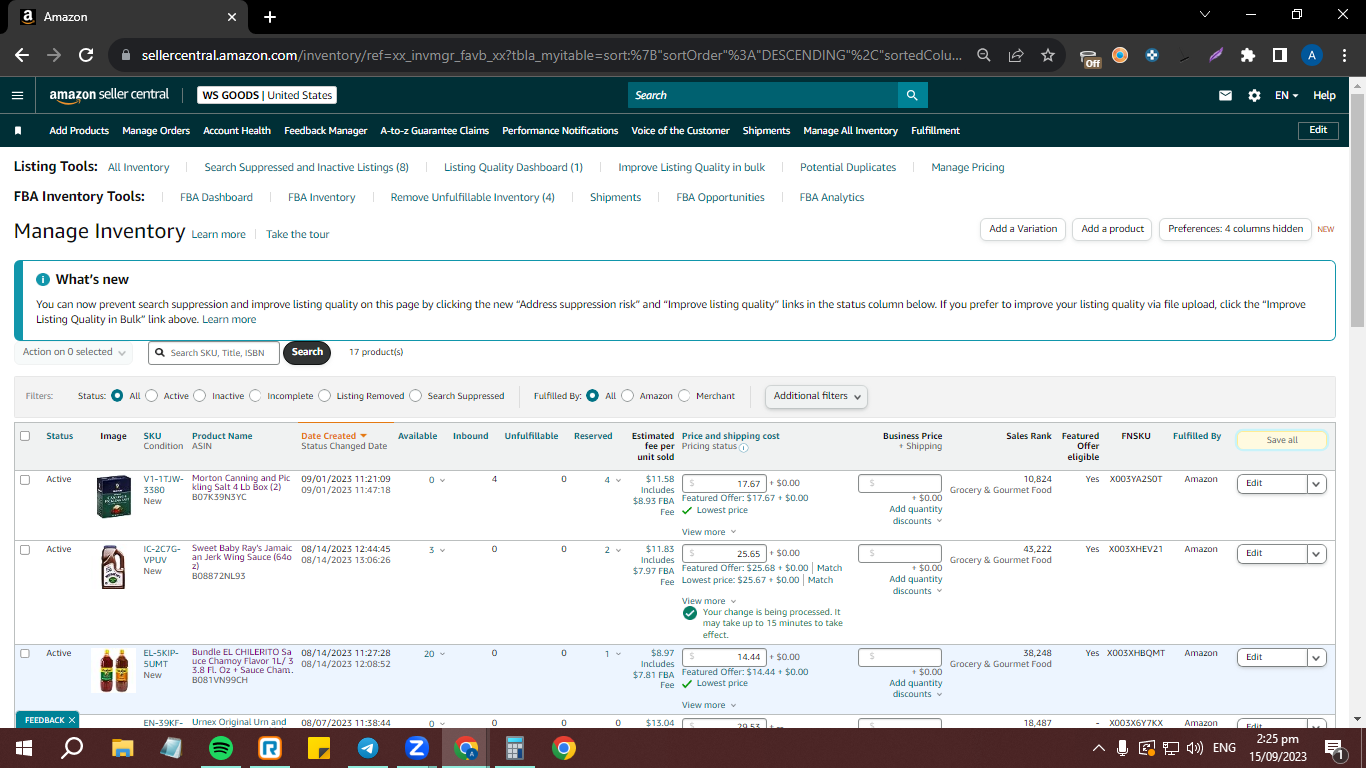
Task: Open Calculator from the taskbar
Action: pos(515,748)
